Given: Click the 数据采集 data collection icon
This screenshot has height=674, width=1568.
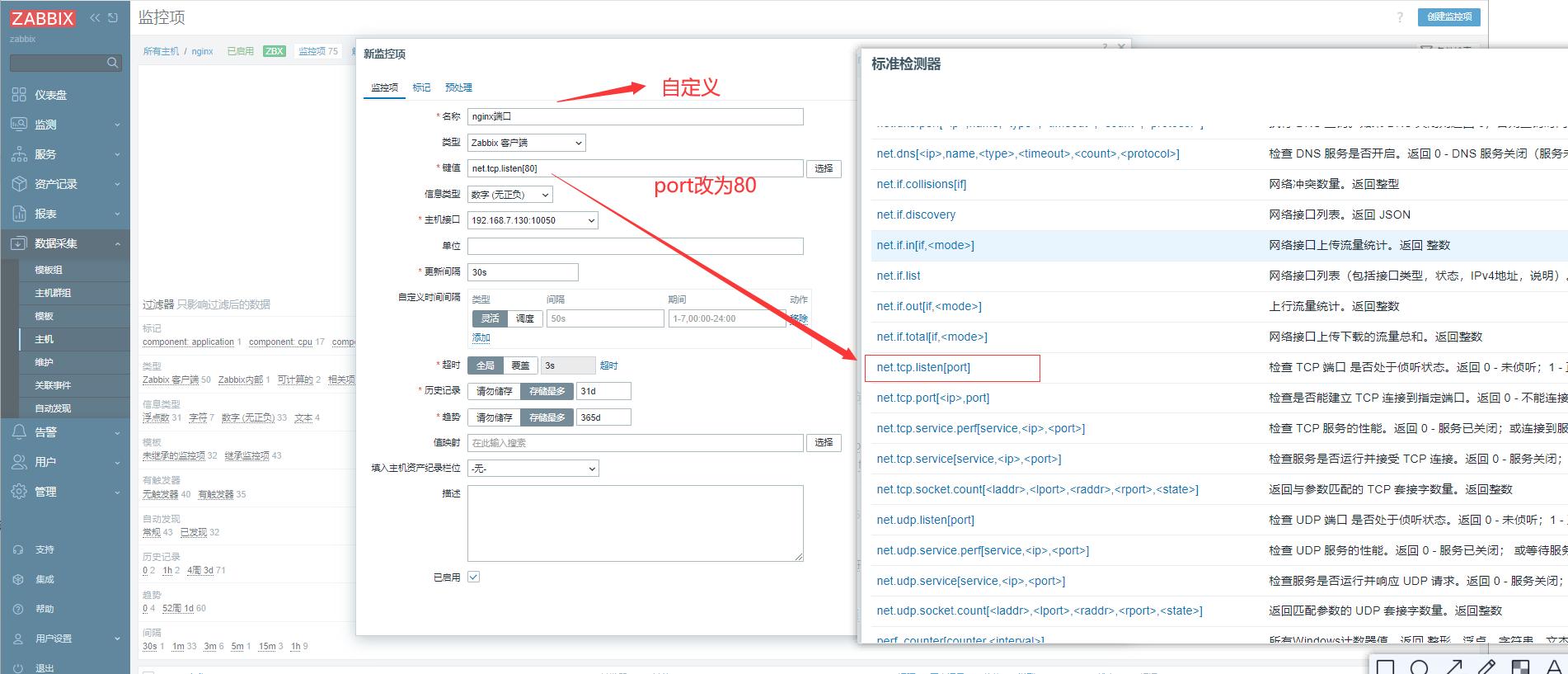Looking at the screenshot, I should pyautogui.click(x=19, y=243).
